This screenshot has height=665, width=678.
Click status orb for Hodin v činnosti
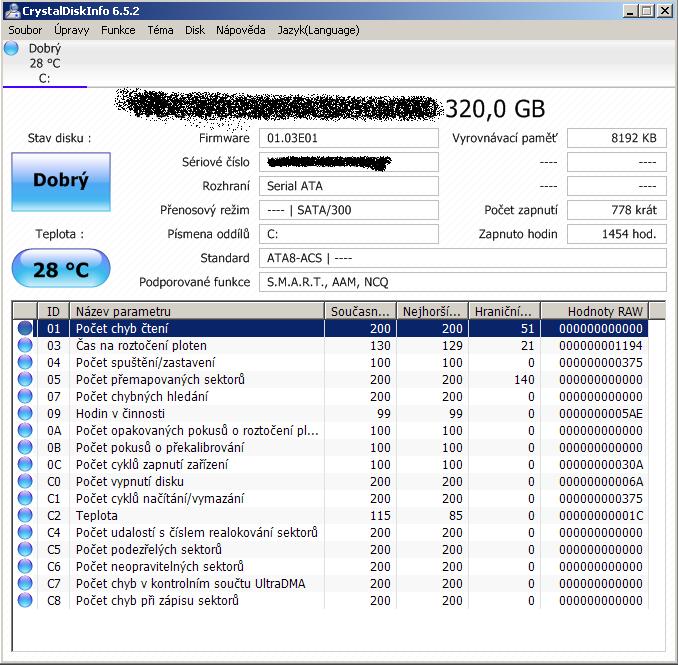25,413
